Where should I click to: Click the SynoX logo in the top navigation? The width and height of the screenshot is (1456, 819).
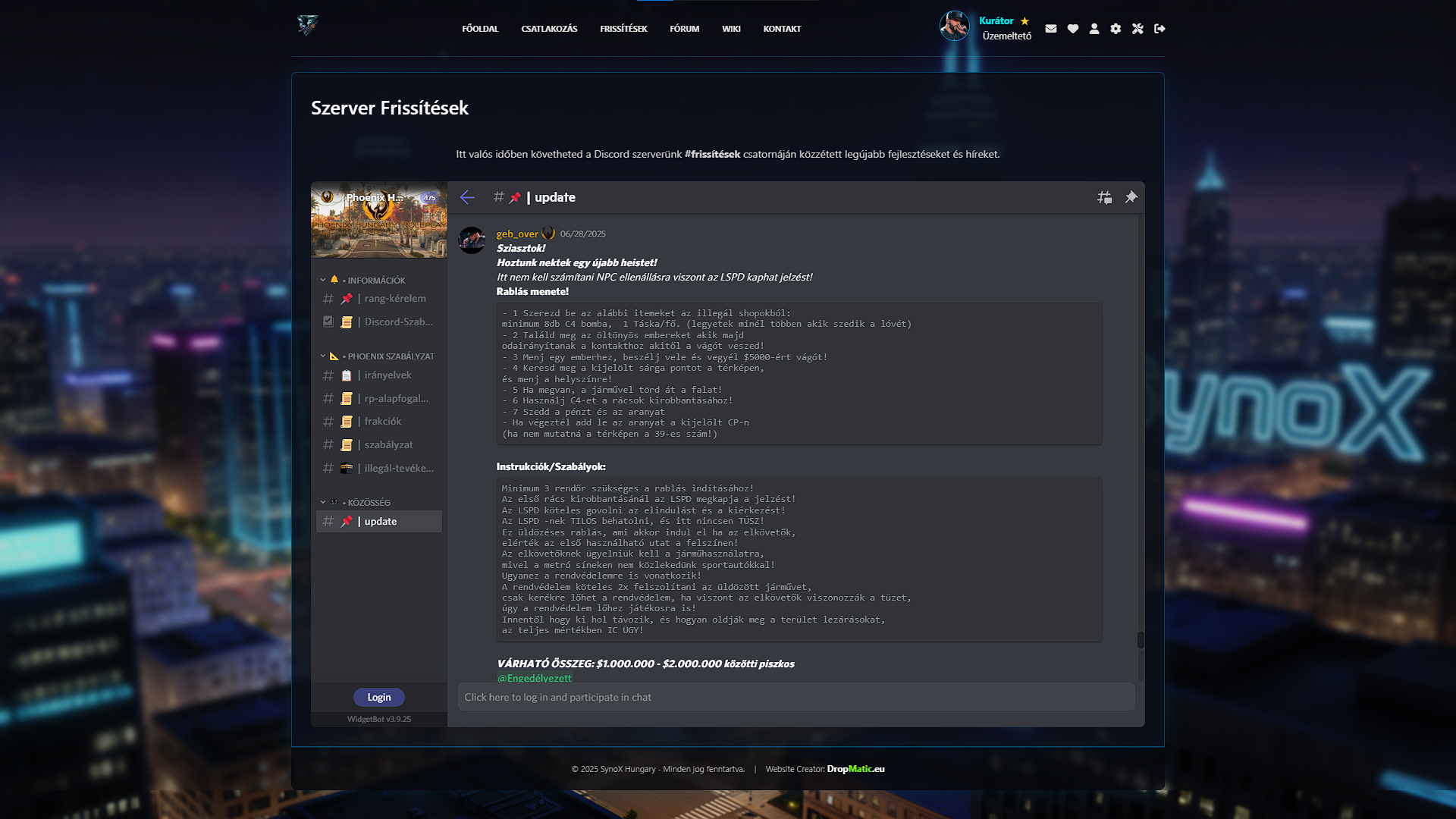(307, 26)
